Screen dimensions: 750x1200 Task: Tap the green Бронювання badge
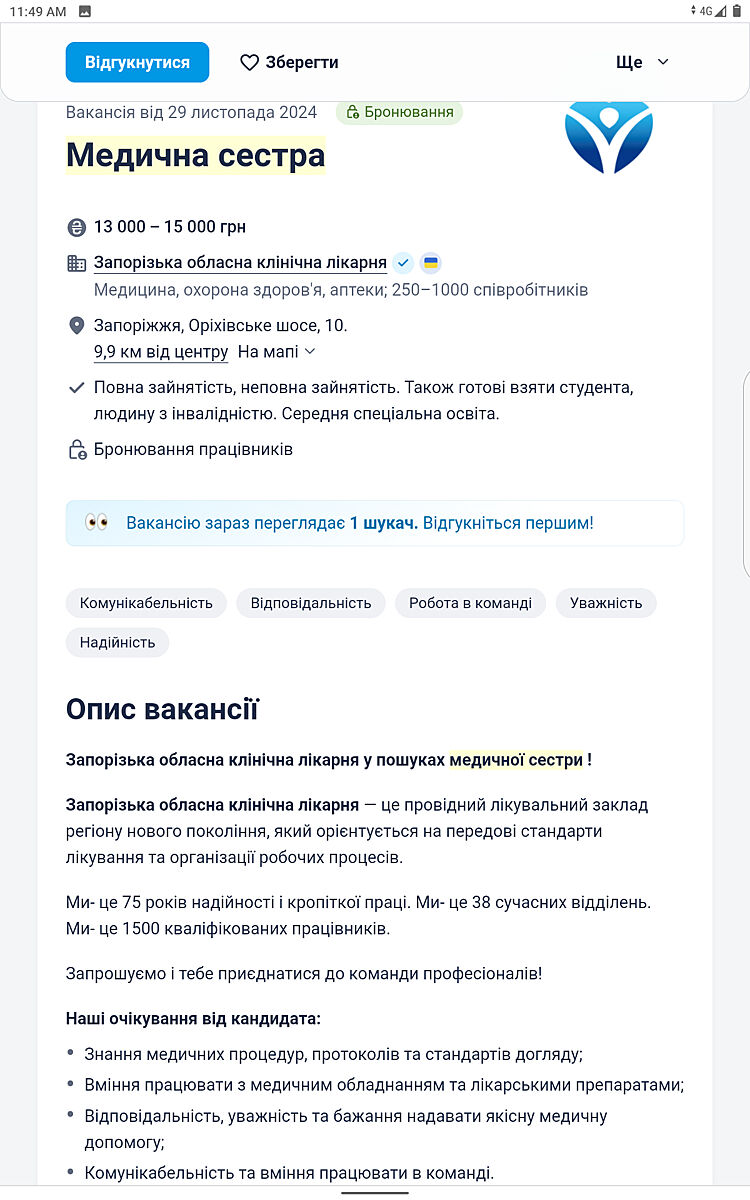(x=400, y=112)
